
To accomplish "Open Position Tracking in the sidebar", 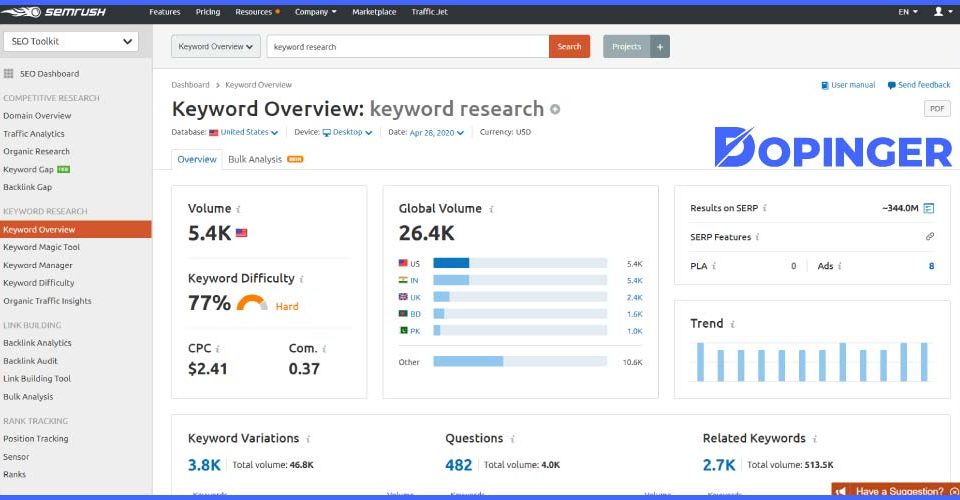I will [36, 439].
